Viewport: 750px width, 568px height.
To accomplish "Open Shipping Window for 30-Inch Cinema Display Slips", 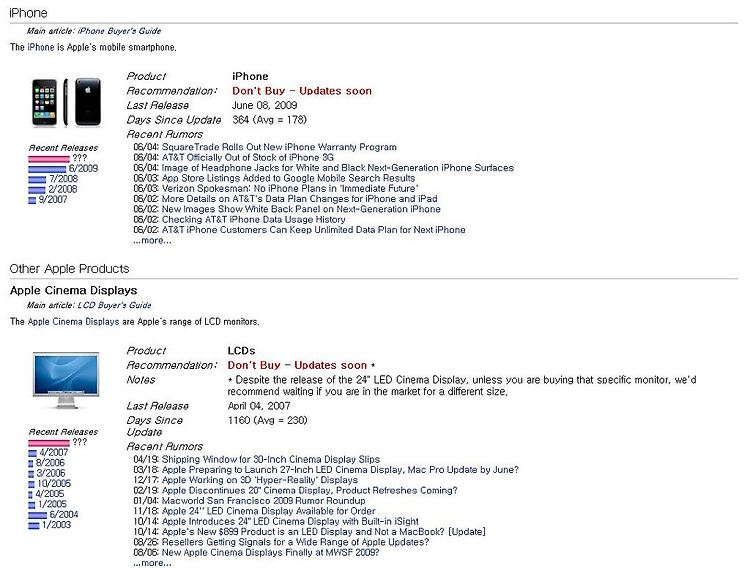I will (x=271, y=459).
